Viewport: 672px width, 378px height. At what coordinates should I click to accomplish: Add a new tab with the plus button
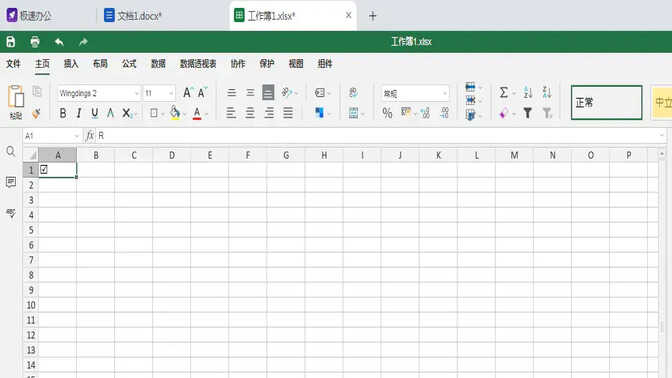[372, 16]
